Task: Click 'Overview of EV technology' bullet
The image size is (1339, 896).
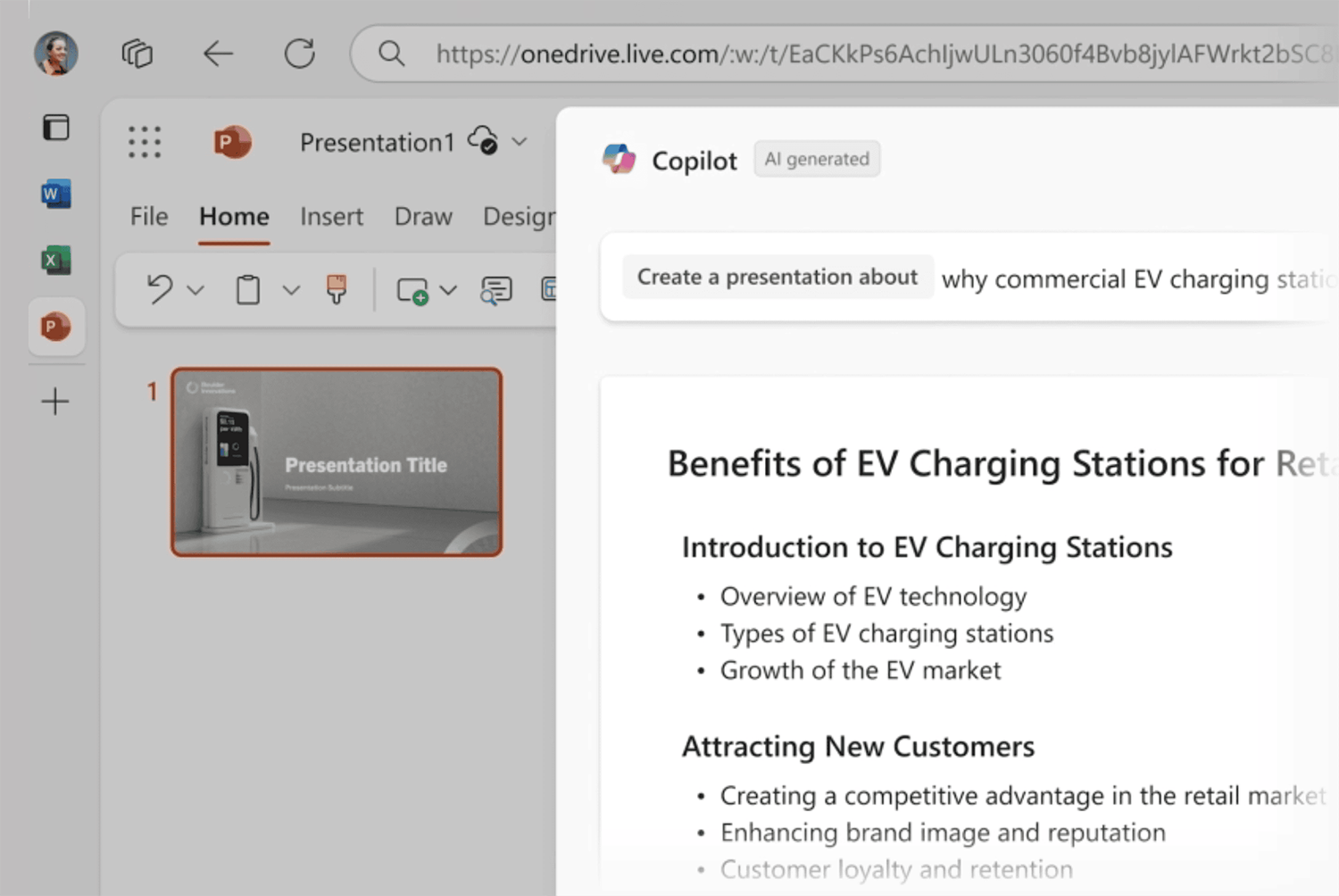Action: coord(873,596)
